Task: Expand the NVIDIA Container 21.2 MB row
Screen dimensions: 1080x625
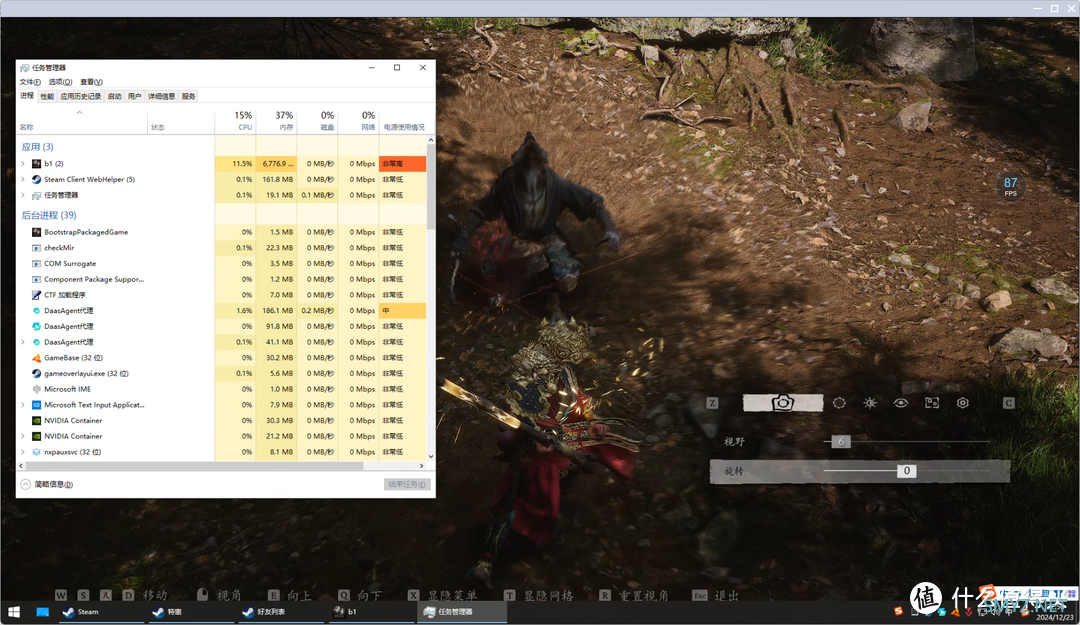Action: (x=23, y=436)
